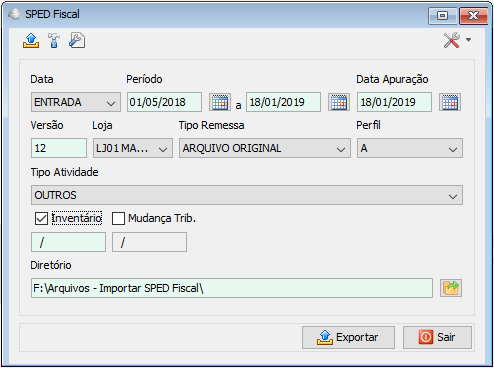Open the calendar beside the Período end date field
Screen dimensions: 494x368
[x=339, y=102]
